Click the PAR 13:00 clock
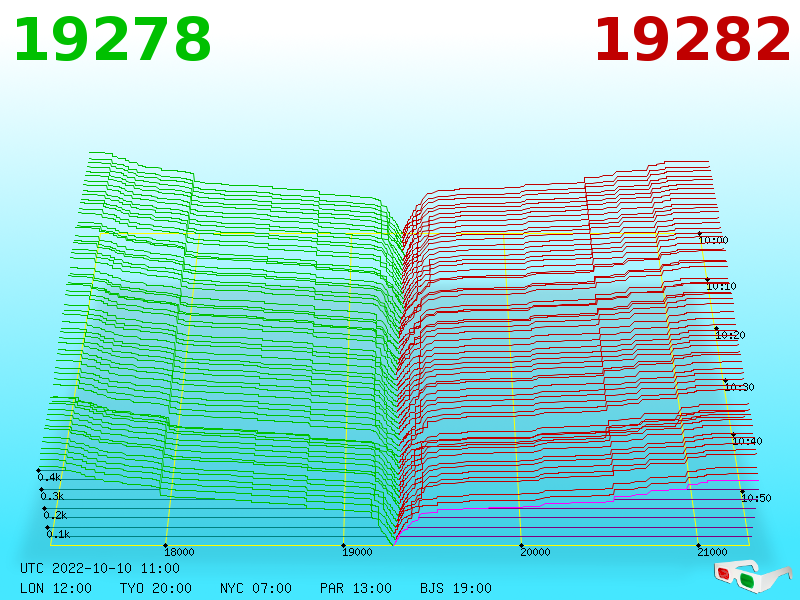The image size is (800, 600). [x=356, y=588]
